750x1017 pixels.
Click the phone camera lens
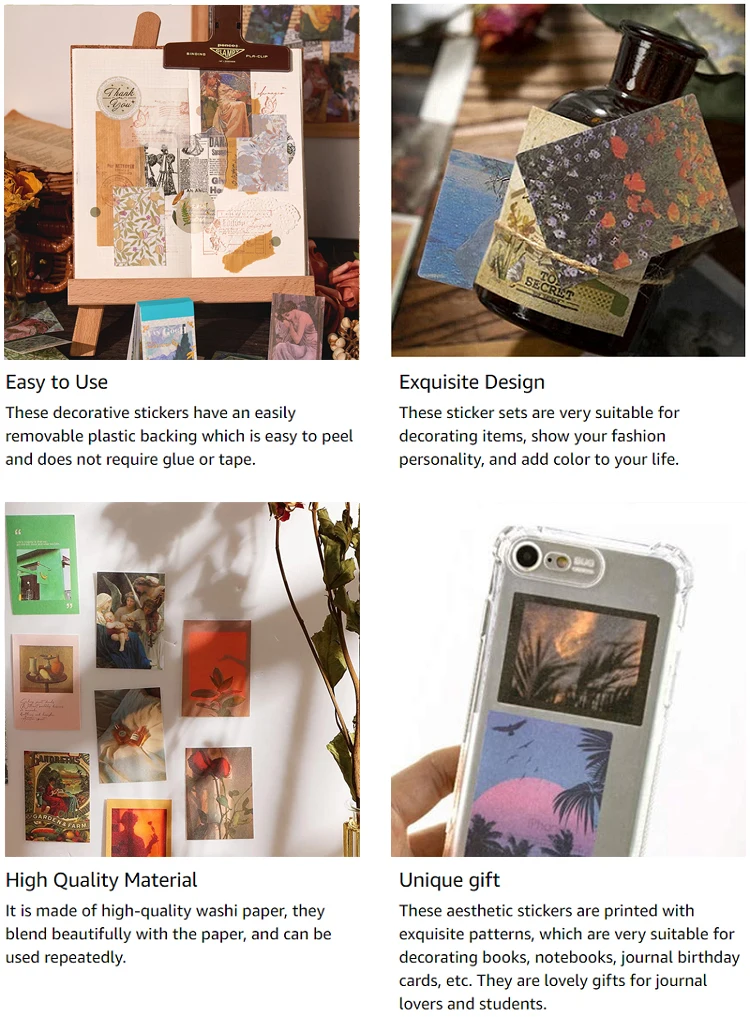[528, 557]
